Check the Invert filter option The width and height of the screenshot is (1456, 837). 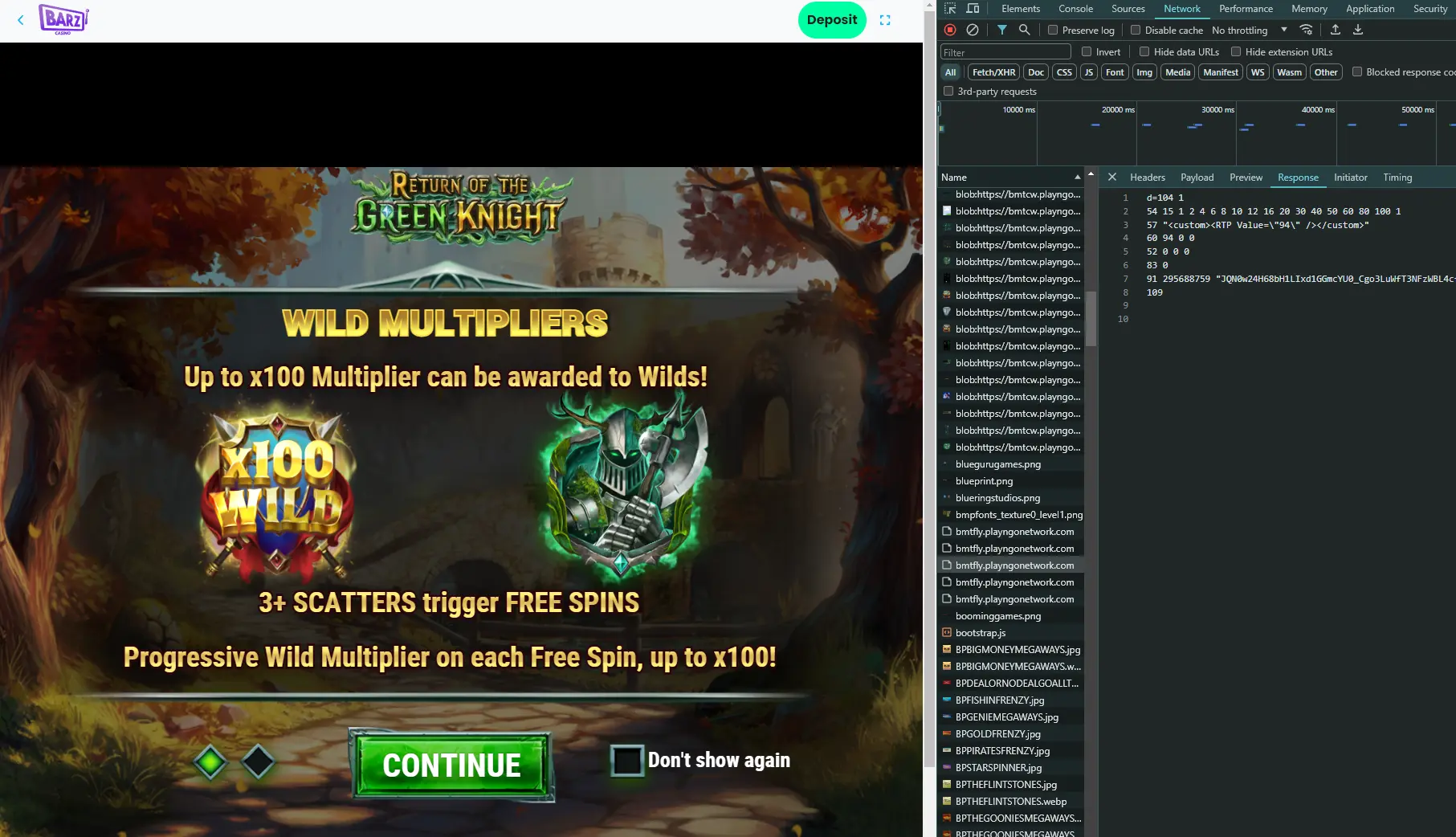1087,51
